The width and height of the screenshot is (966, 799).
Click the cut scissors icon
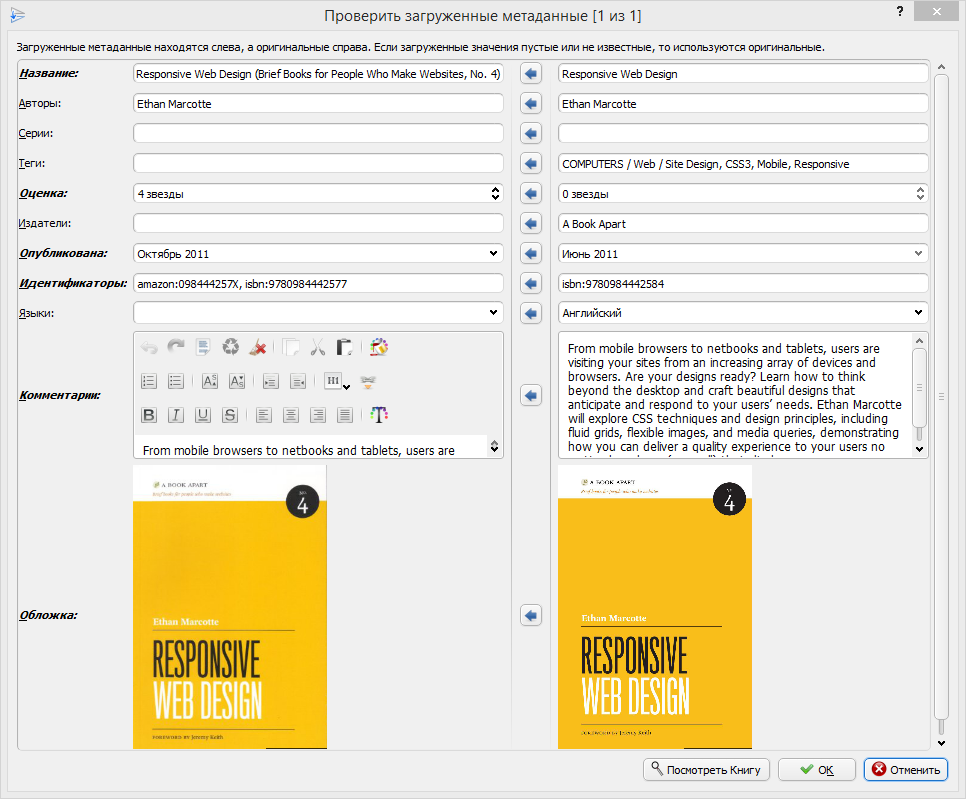click(318, 347)
